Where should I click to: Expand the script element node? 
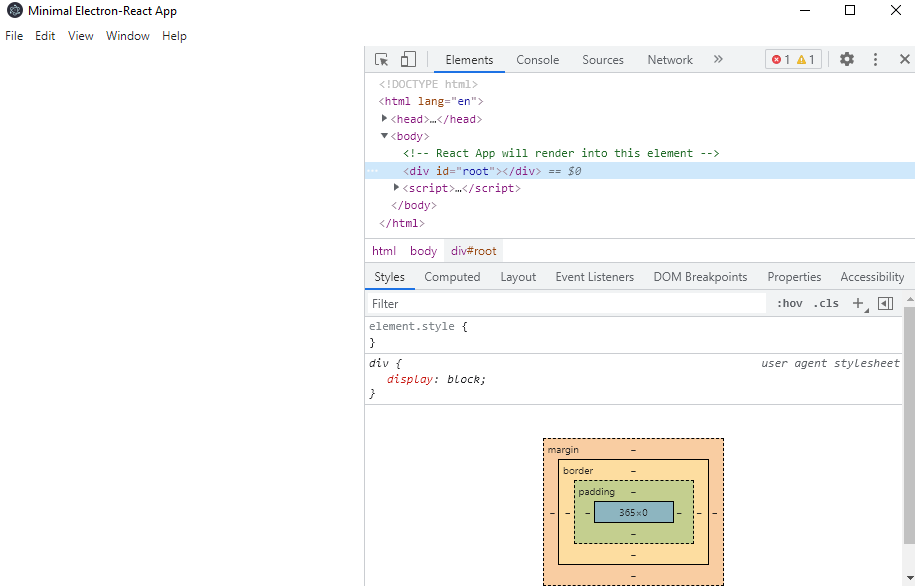pyautogui.click(x=396, y=188)
